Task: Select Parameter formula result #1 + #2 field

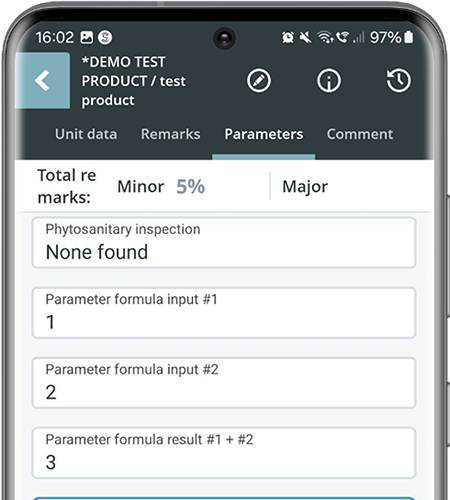Action: (224, 453)
